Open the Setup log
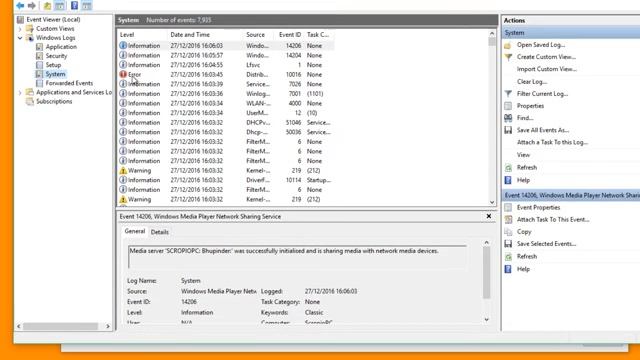The height and width of the screenshot is (360, 640). coord(53,65)
